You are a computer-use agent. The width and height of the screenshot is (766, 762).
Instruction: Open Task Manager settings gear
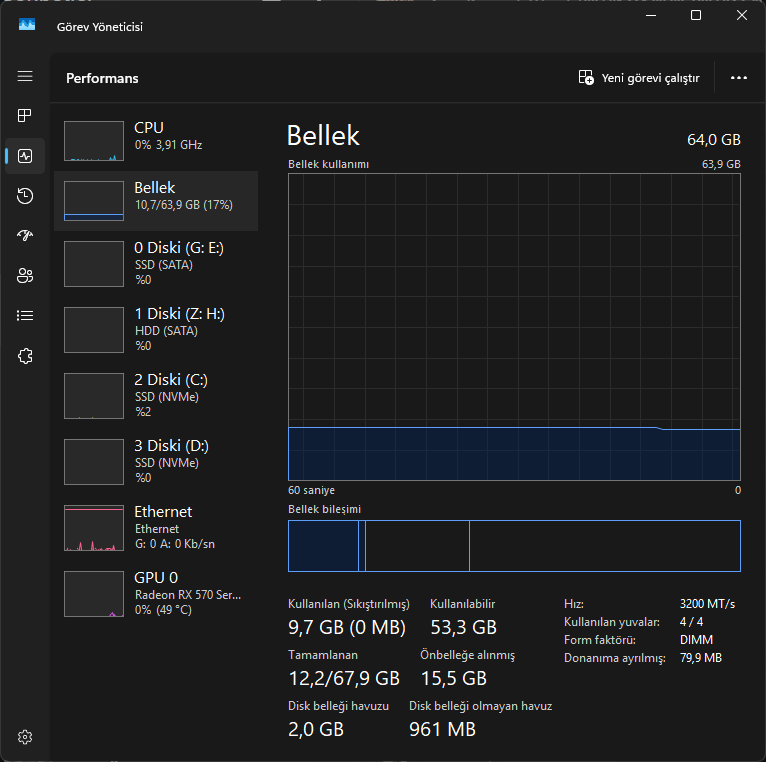coord(25,737)
